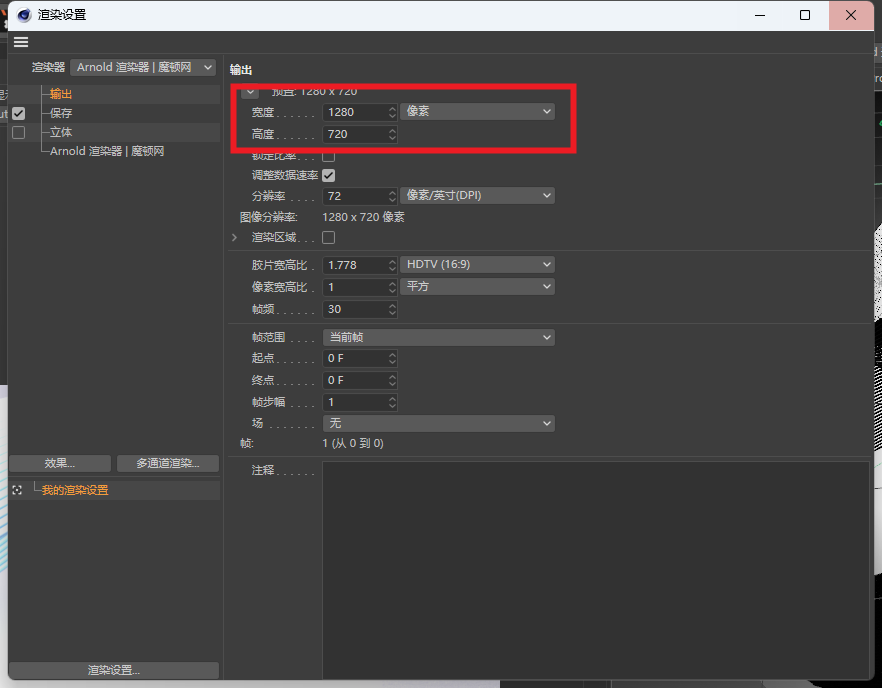Select the 保存 settings entry
This screenshot has width=882, height=688.
click(59, 112)
